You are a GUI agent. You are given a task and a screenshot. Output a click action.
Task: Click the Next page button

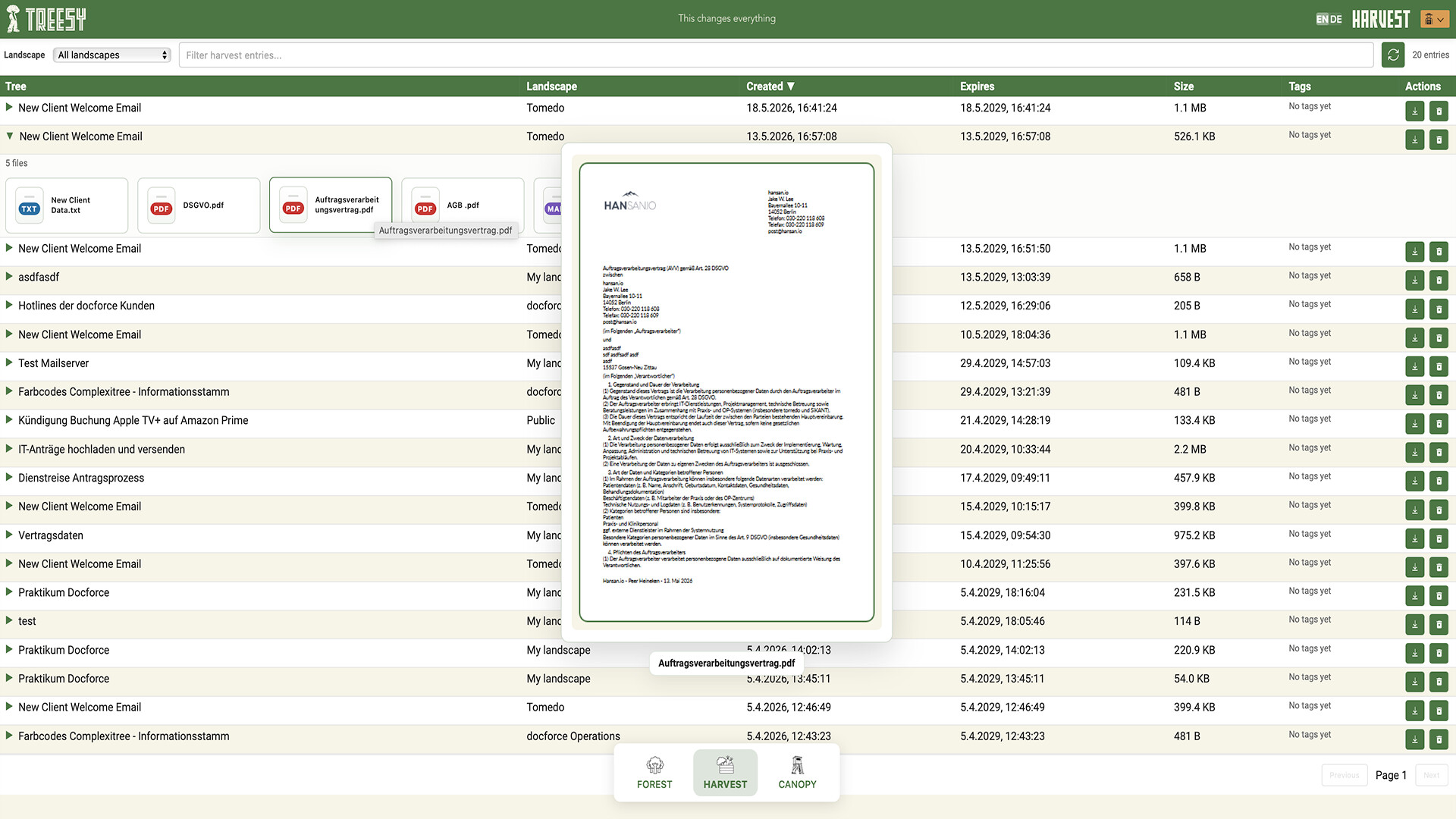[x=1431, y=775]
